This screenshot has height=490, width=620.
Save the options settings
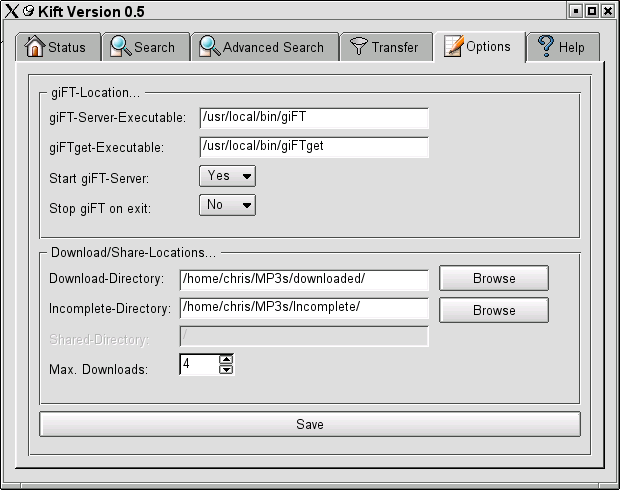(310, 424)
